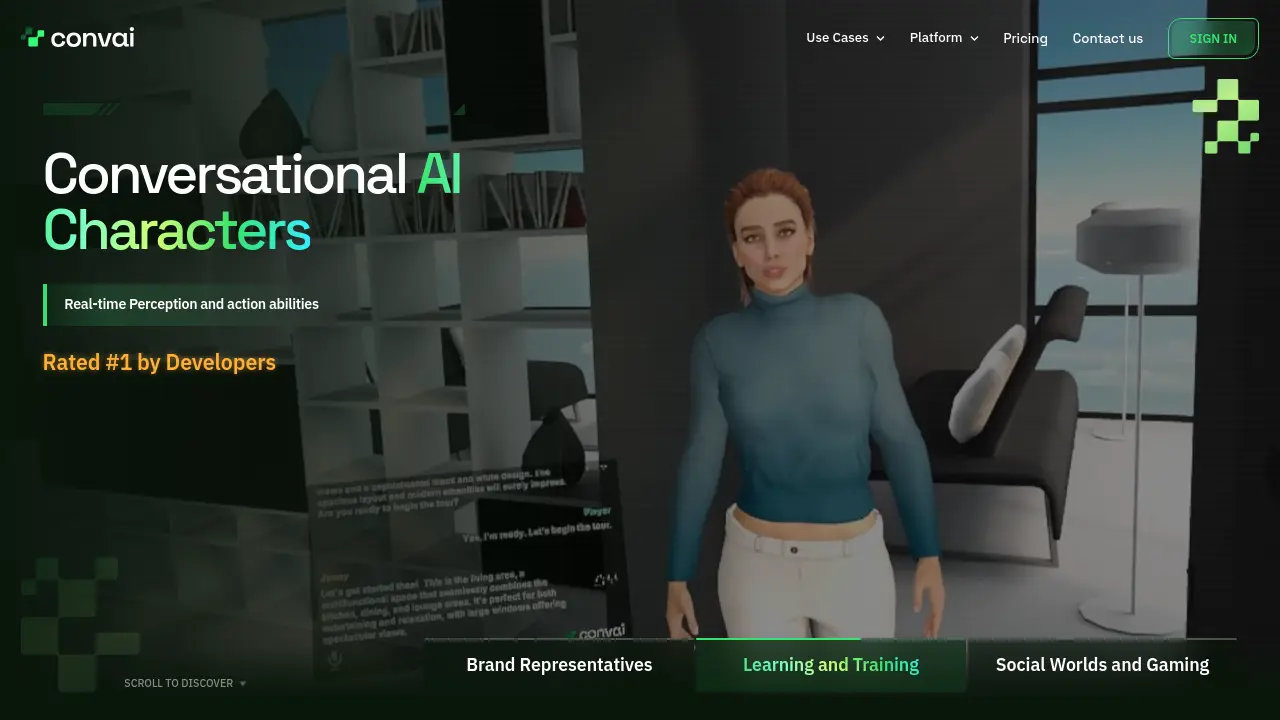Click the Convai watermark inside the demo video
The image size is (1280, 720).
click(x=598, y=632)
